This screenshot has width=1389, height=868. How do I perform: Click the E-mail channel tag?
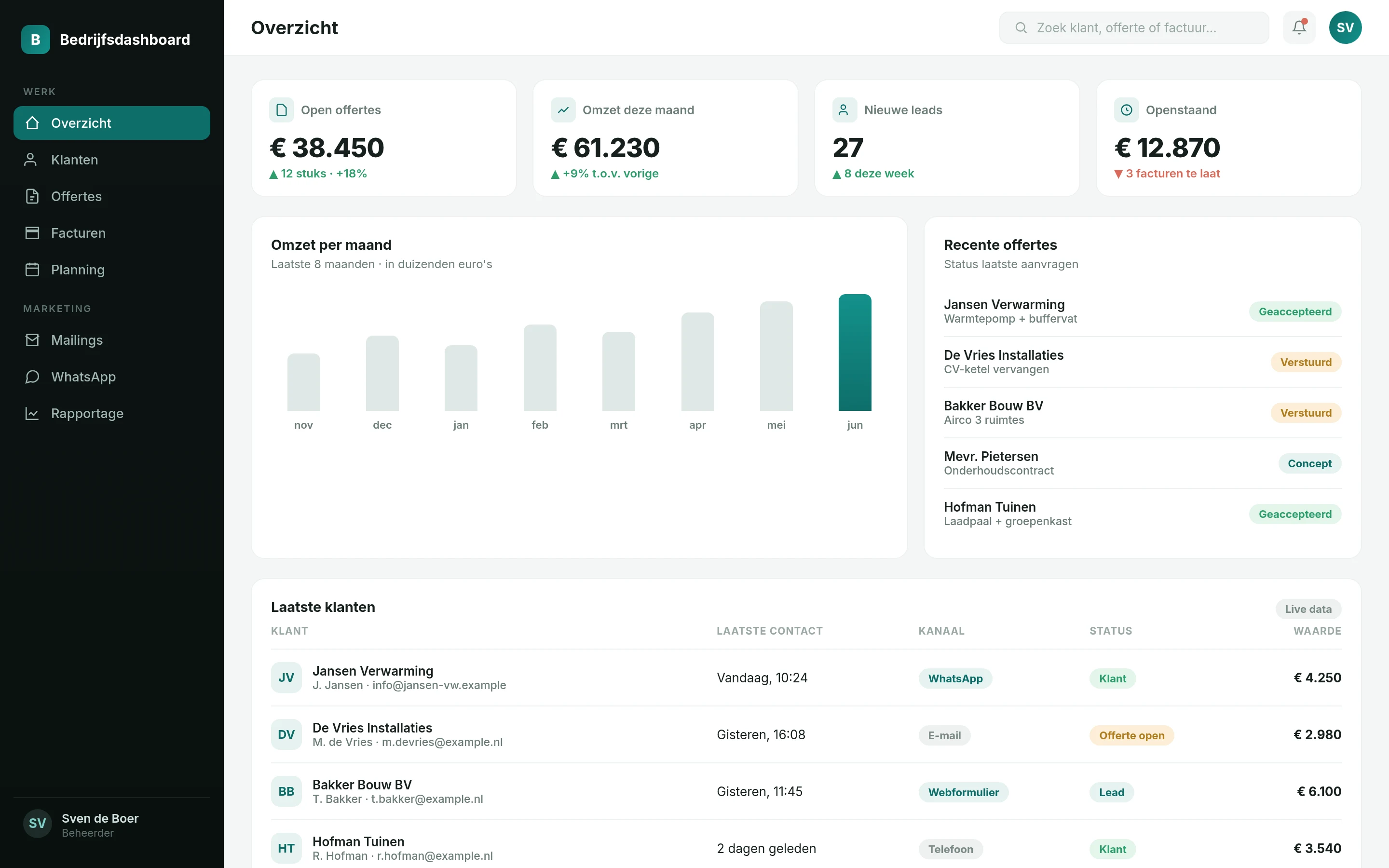(x=944, y=735)
